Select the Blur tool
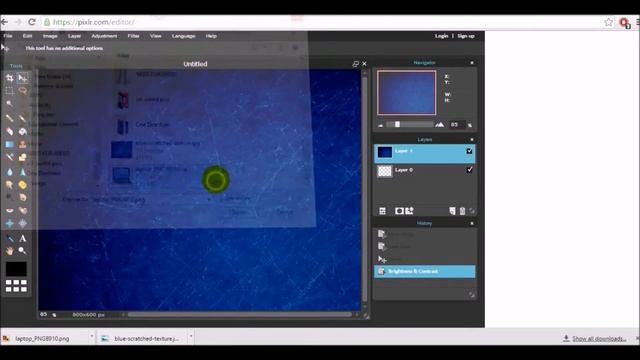This screenshot has width=640, height=360. [10, 172]
